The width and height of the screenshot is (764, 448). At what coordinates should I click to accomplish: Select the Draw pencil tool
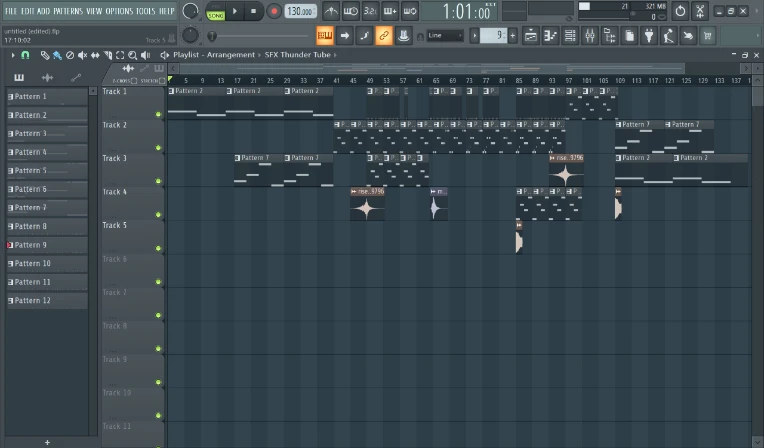pos(44,55)
